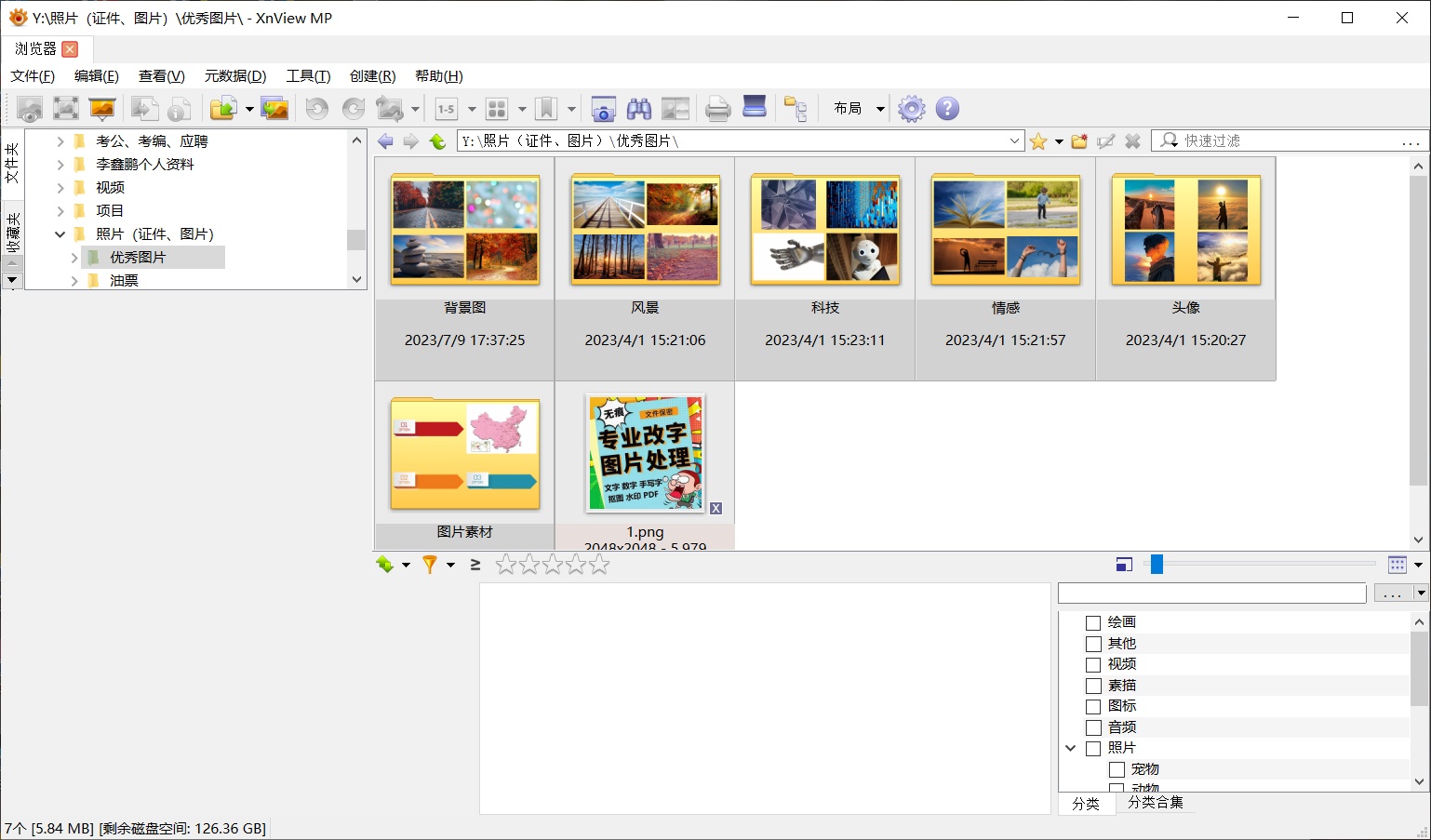Click the Open file toolbar icon
Viewport: 1431px width, 840px height.
144,109
